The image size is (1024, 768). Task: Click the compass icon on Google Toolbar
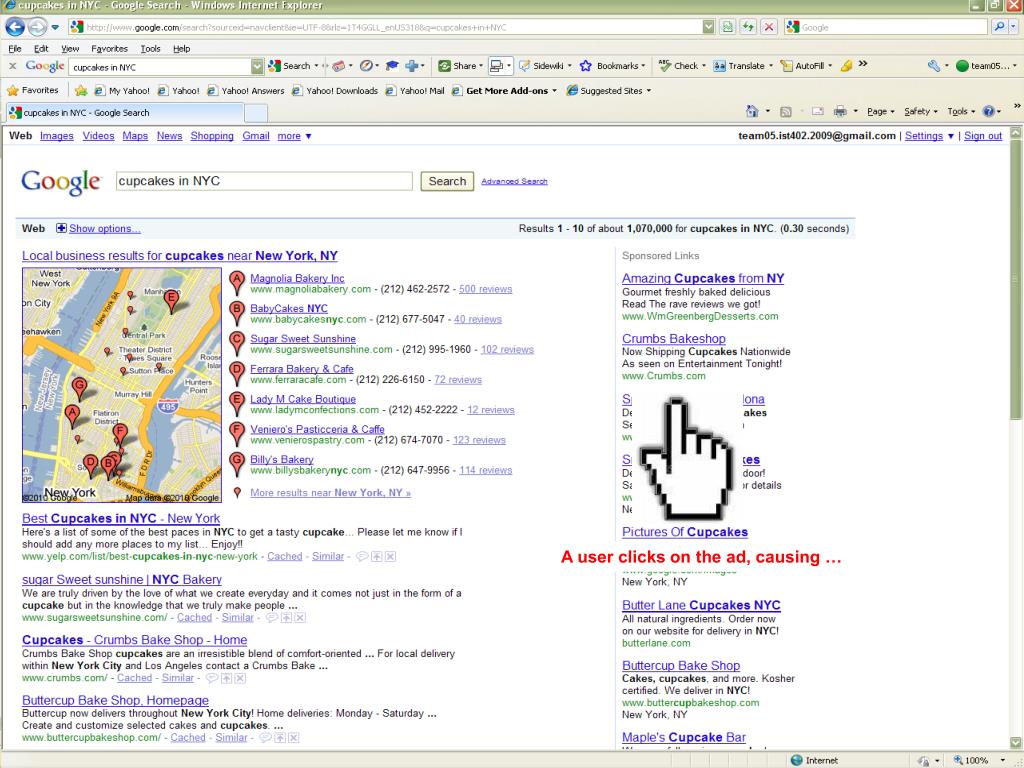coord(366,66)
